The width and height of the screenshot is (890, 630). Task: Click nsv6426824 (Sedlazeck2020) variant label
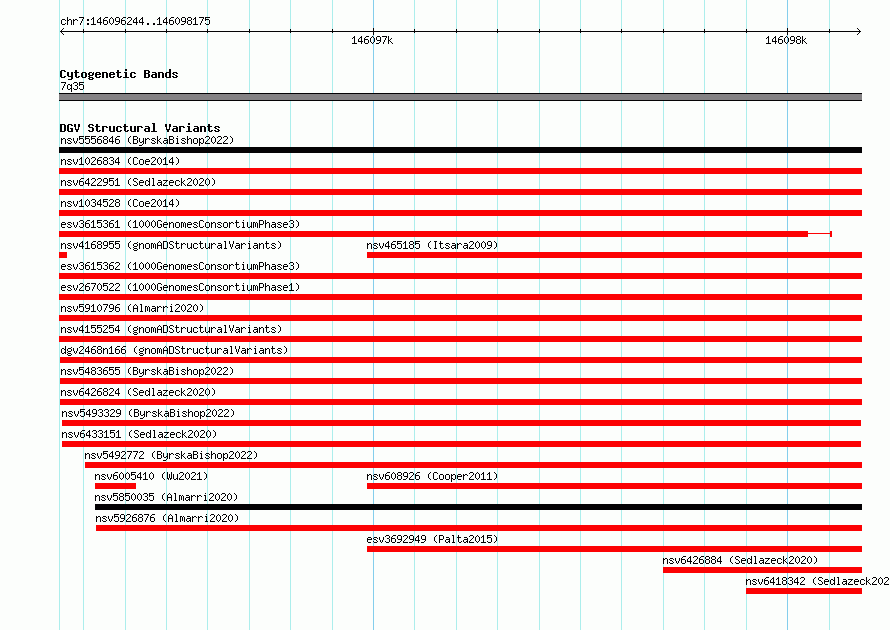click(x=138, y=392)
